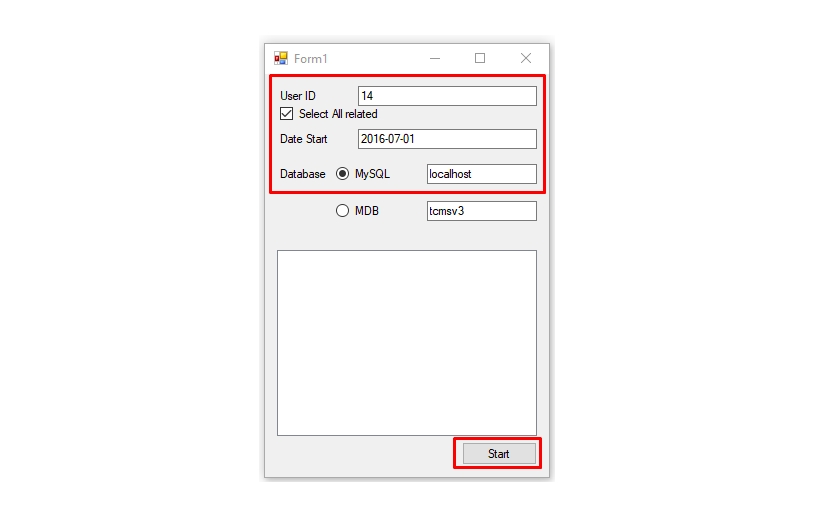818x511 pixels.
Task: Select the MySQL database radio button
Action: click(342, 174)
